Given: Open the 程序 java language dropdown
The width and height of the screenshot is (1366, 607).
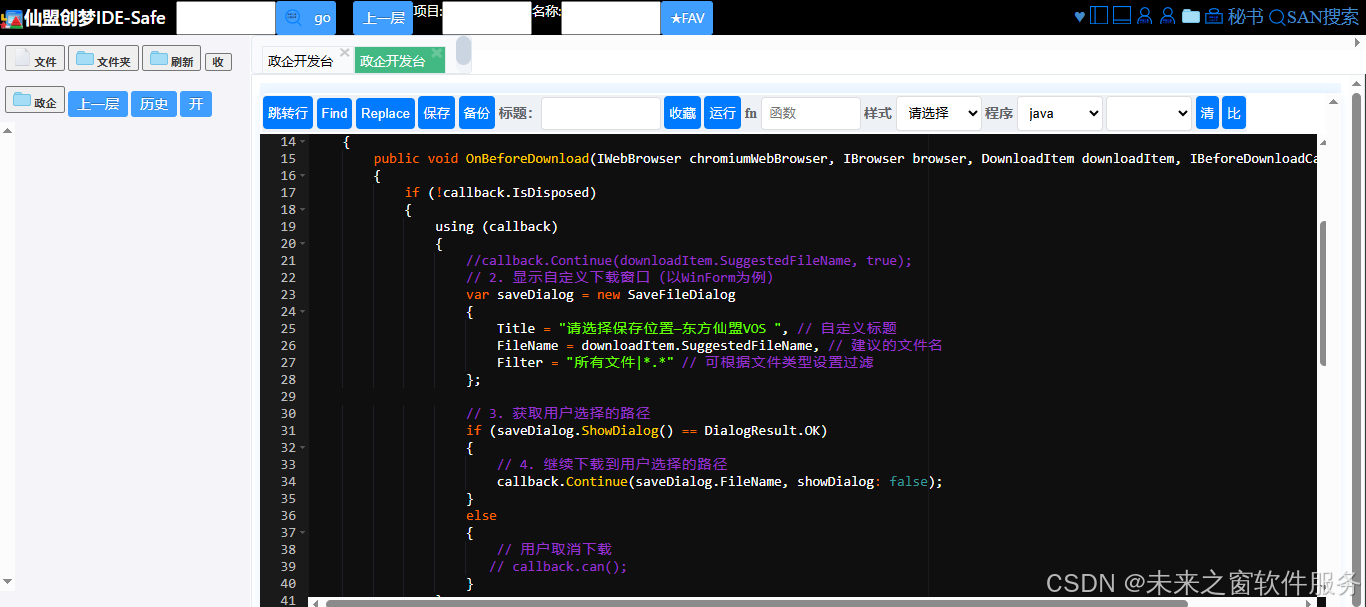Looking at the screenshot, I should pyautogui.click(x=1060, y=113).
